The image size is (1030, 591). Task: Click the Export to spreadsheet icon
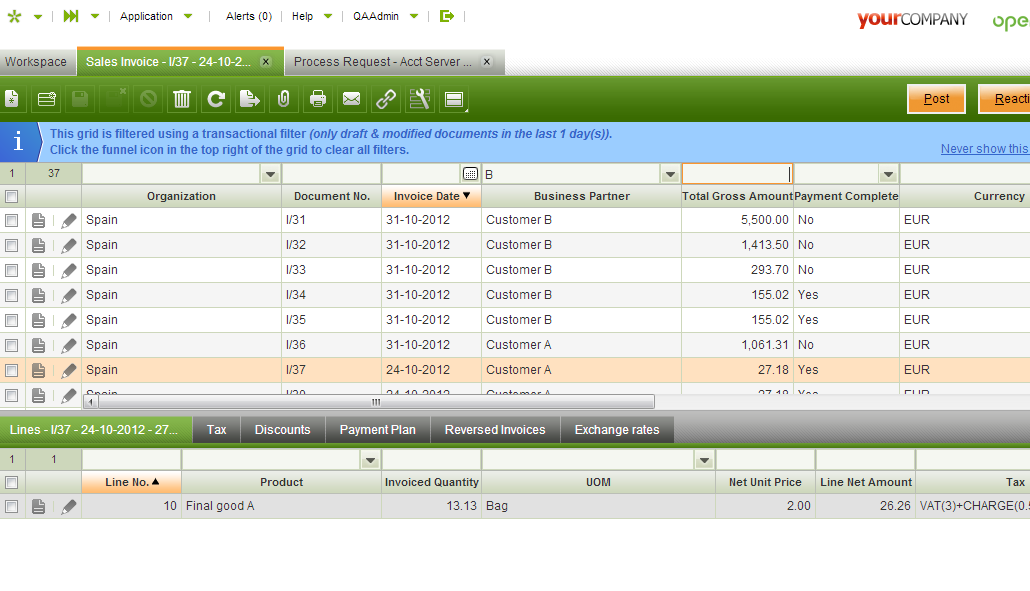(249, 99)
